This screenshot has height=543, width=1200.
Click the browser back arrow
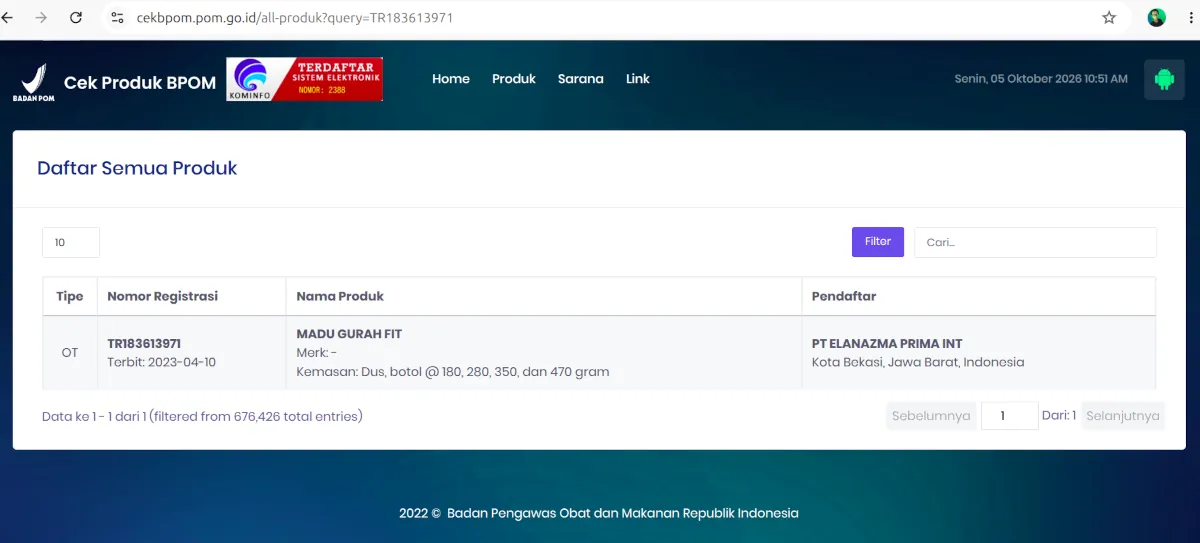tap(8, 18)
